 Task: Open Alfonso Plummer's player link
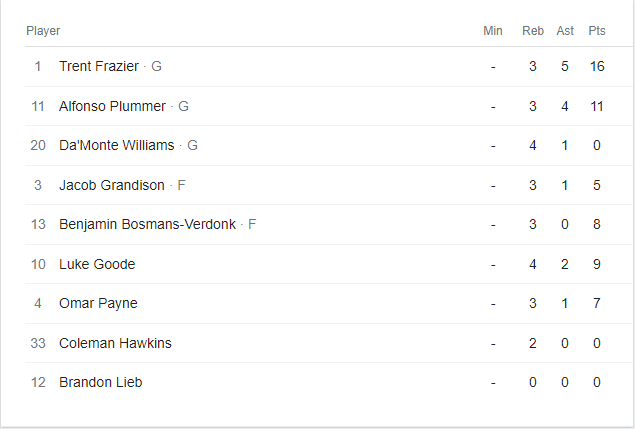[113, 106]
